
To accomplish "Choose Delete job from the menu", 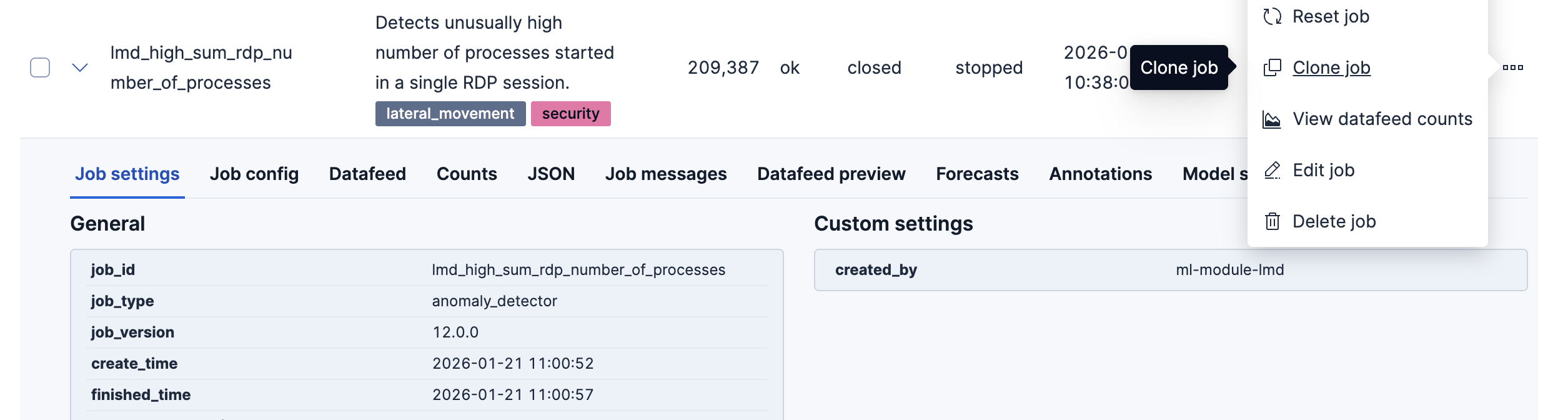I will [x=1334, y=221].
